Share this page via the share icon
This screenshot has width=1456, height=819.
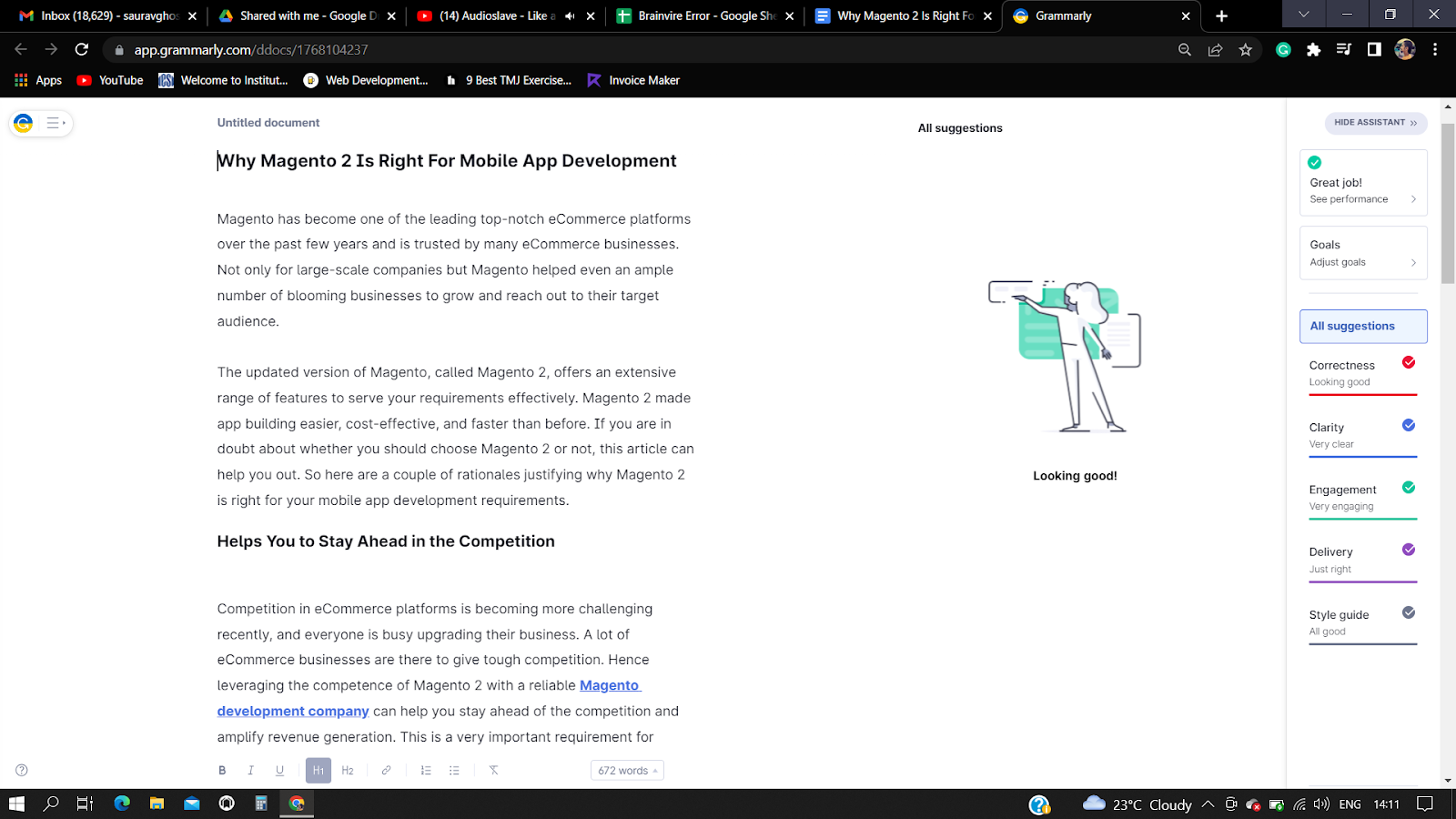pos(1215,50)
